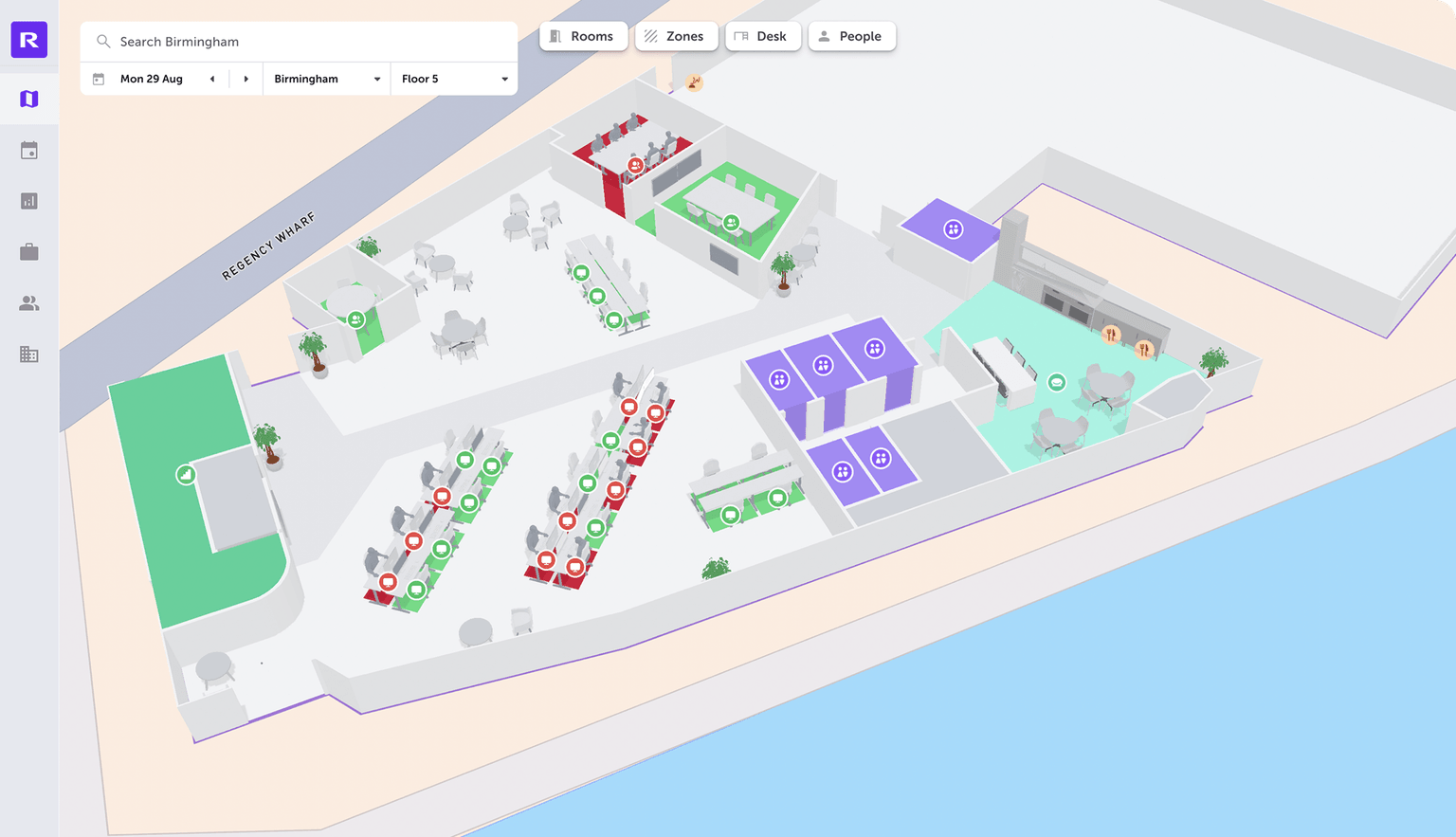Open the Birmingham location dropdown
This screenshot has width=1456, height=837.
point(326,79)
